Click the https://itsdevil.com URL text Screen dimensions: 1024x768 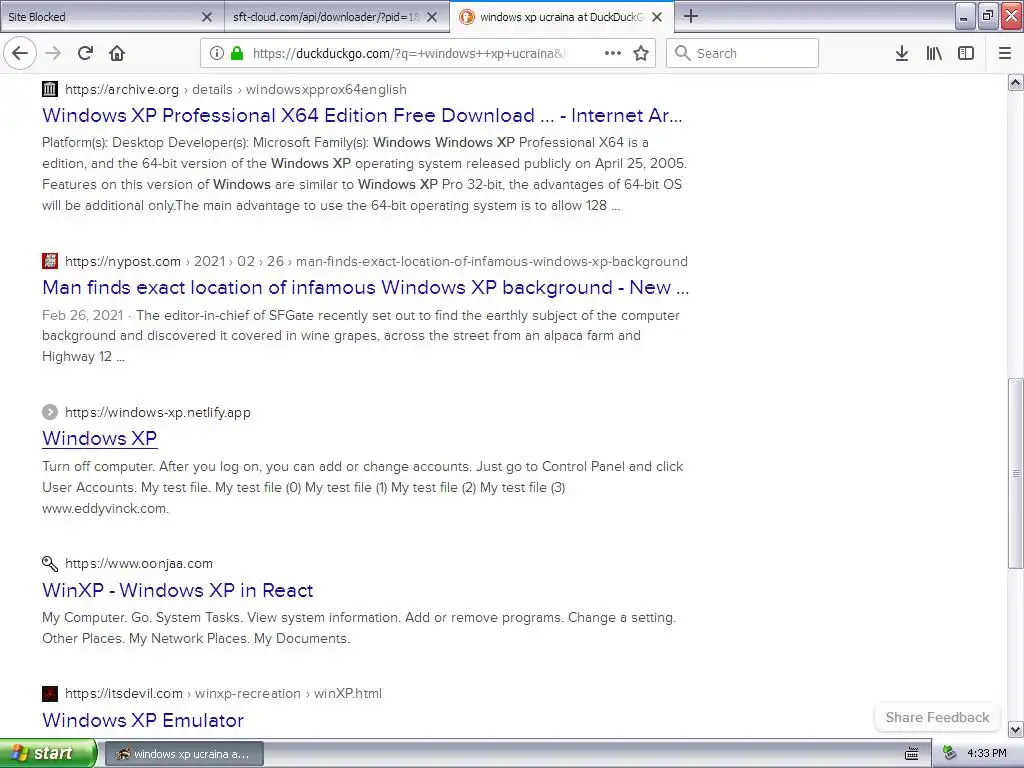pyautogui.click(x=123, y=694)
